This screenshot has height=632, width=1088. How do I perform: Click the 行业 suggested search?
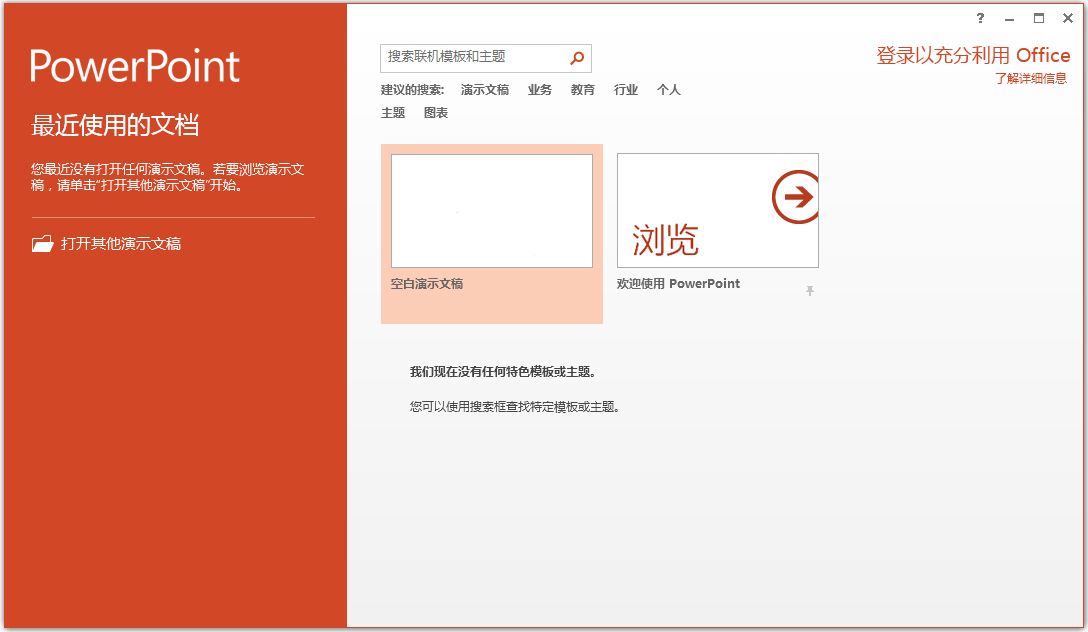tap(625, 89)
